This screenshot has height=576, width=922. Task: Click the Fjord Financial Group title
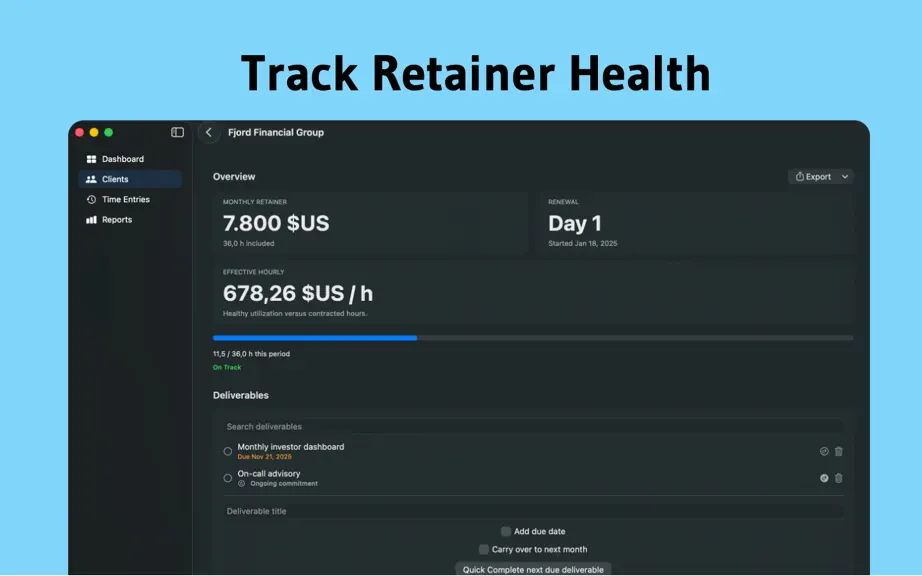tap(276, 132)
